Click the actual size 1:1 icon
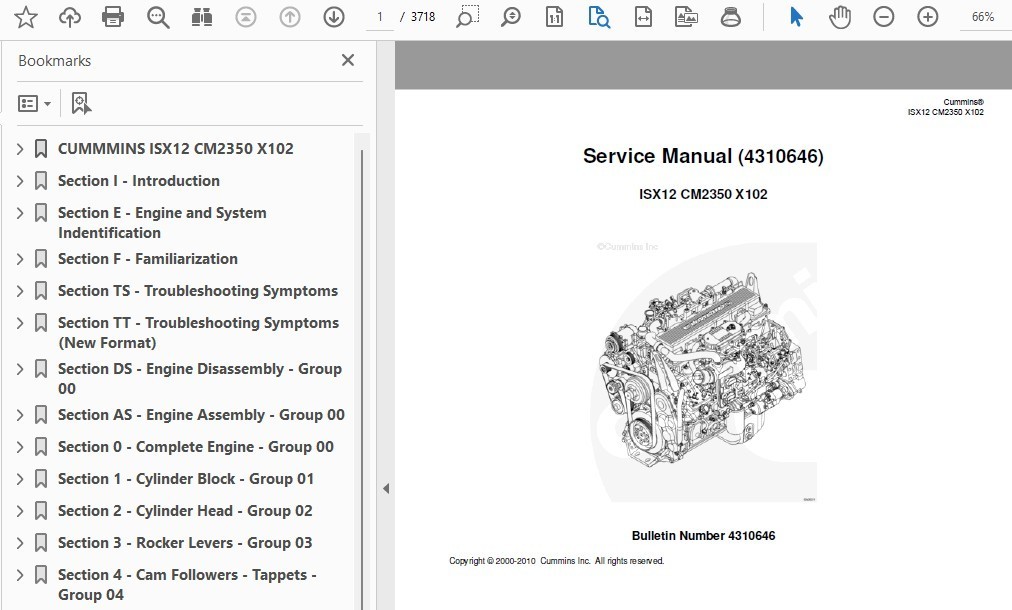1012x610 pixels. pyautogui.click(x=554, y=17)
